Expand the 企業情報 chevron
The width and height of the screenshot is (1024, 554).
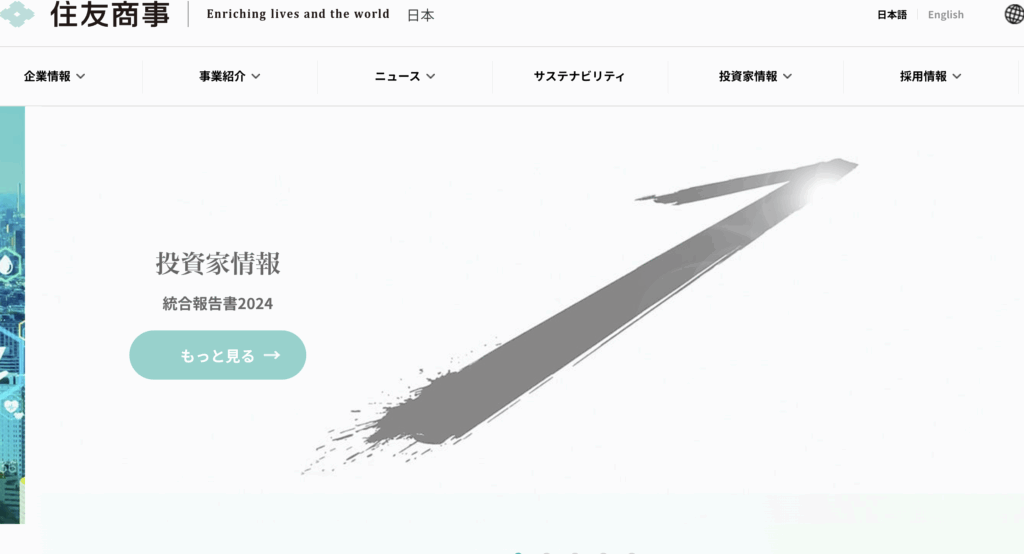80,76
